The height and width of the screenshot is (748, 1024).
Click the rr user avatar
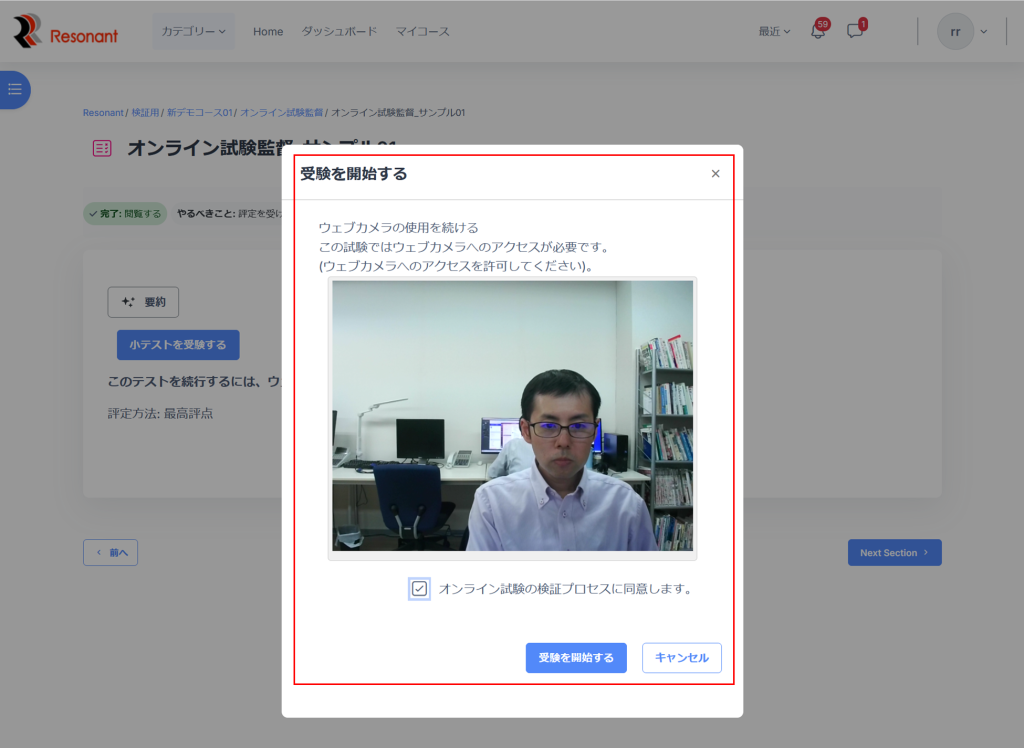[x=955, y=31]
